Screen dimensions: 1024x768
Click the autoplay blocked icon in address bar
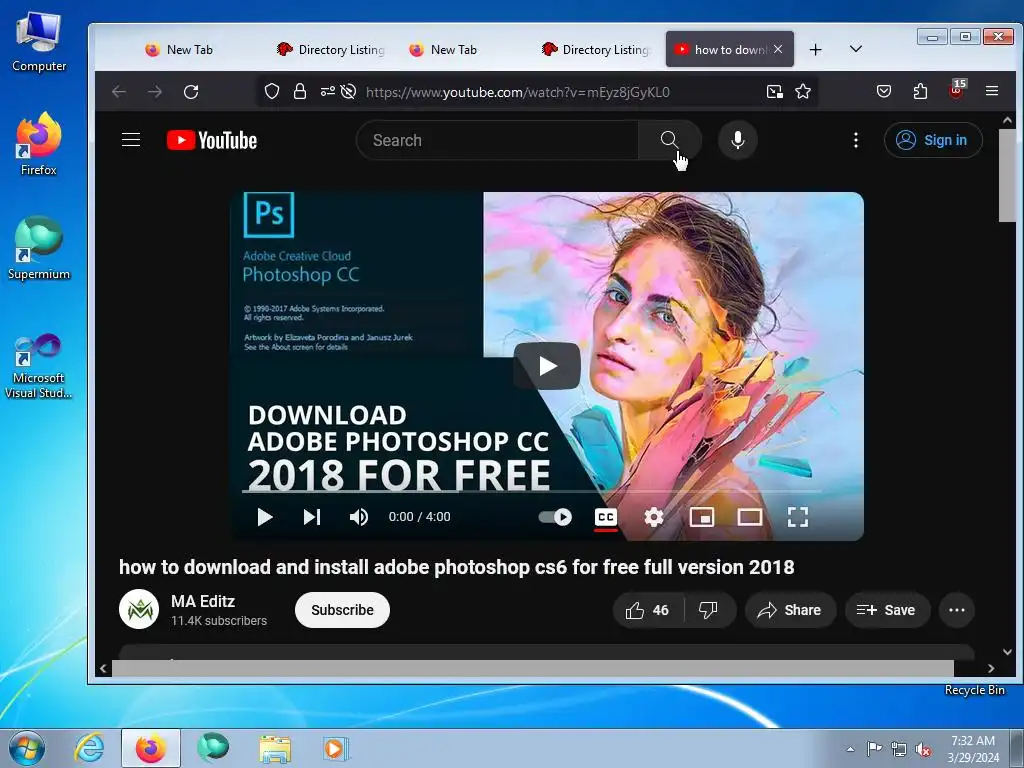(x=348, y=91)
